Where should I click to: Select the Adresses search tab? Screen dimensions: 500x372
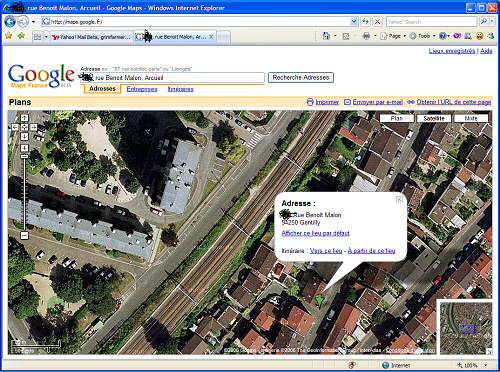tap(102, 89)
